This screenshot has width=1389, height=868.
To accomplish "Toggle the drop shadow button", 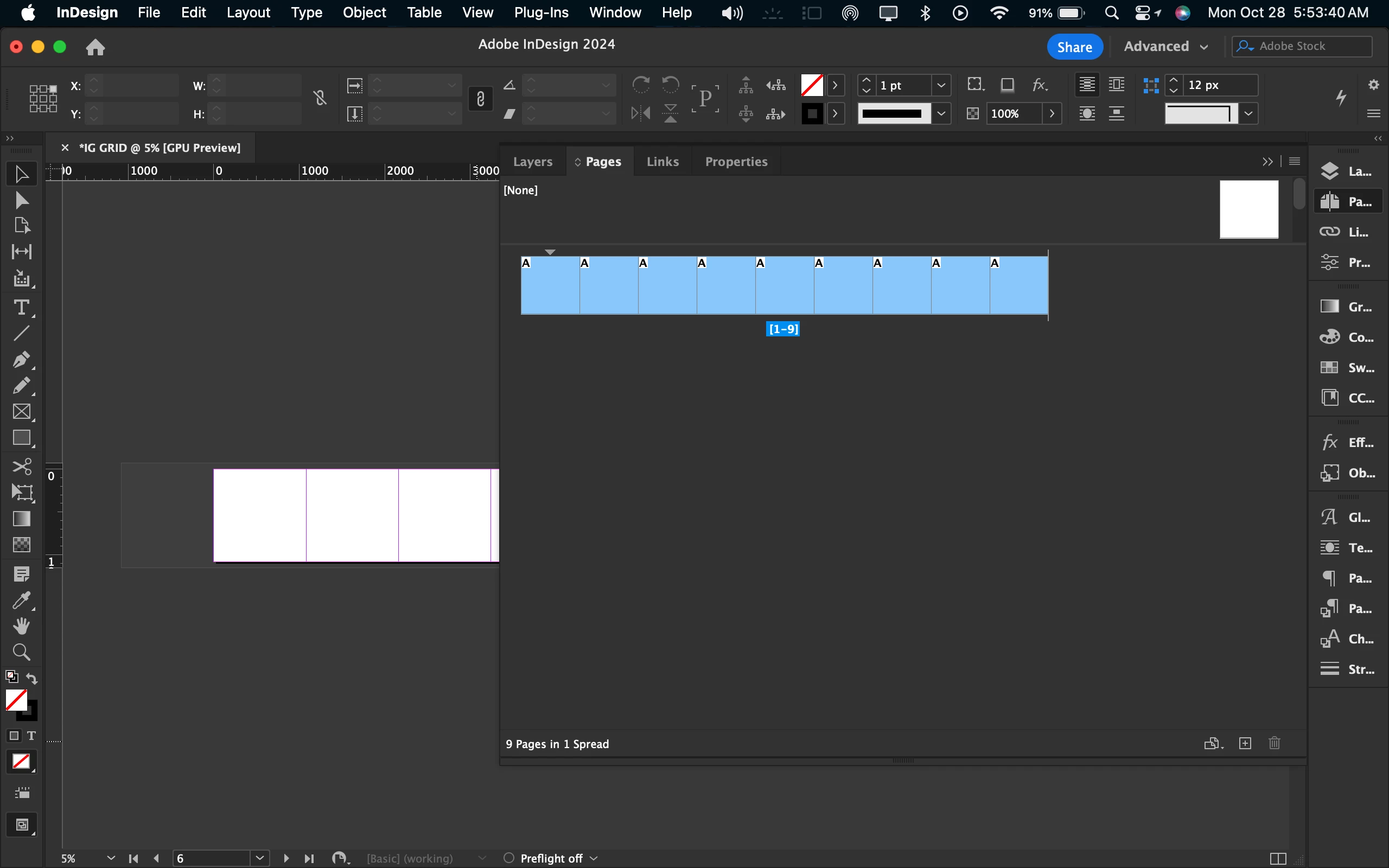I will [1008, 85].
